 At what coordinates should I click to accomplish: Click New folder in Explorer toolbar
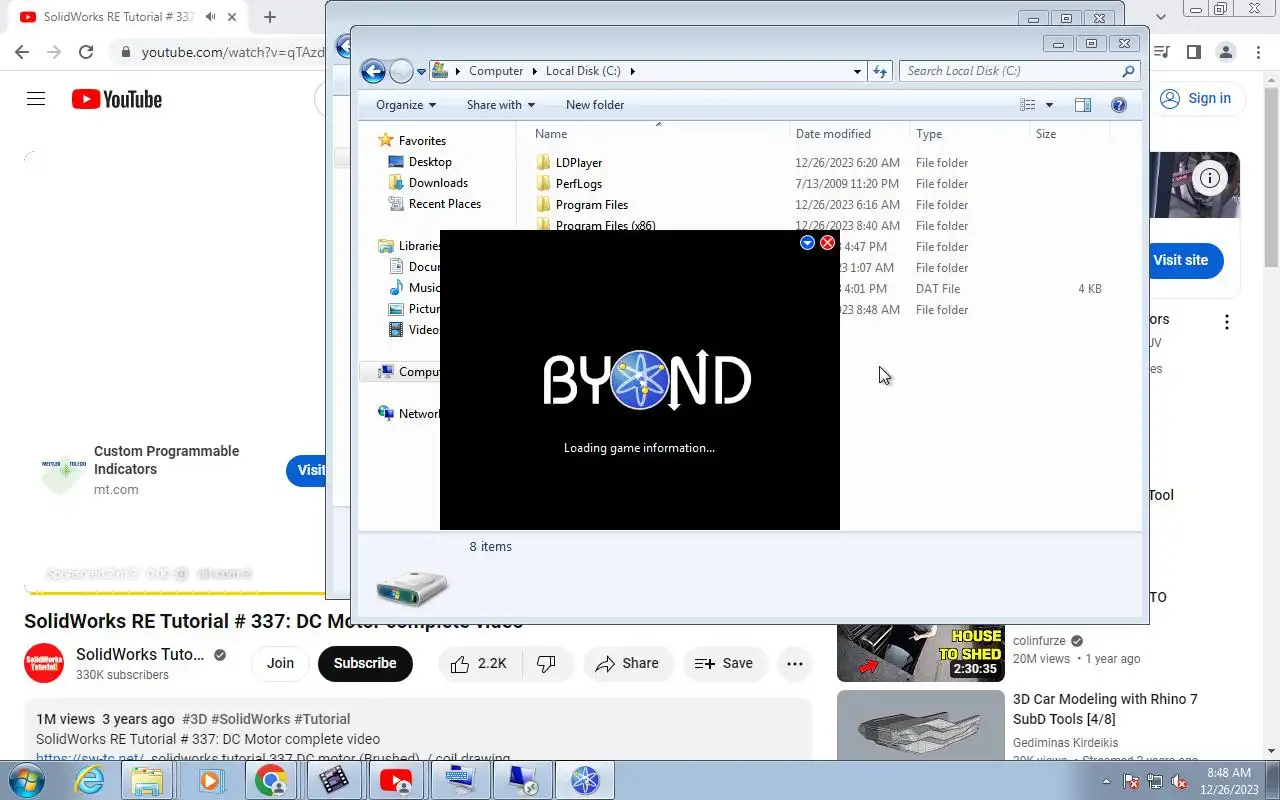(x=595, y=105)
